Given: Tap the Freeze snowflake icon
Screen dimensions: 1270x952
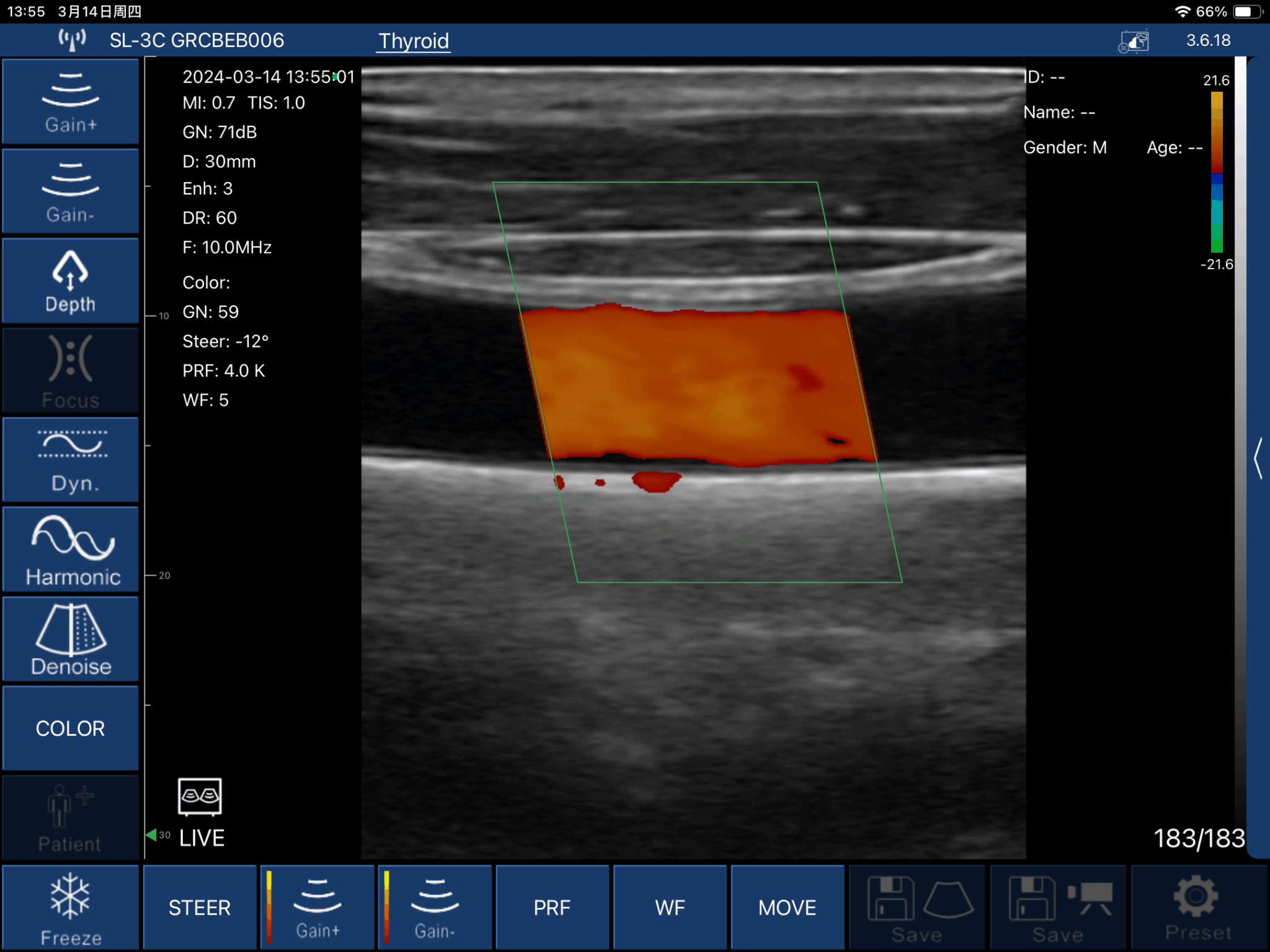Looking at the screenshot, I should [x=70, y=907].
